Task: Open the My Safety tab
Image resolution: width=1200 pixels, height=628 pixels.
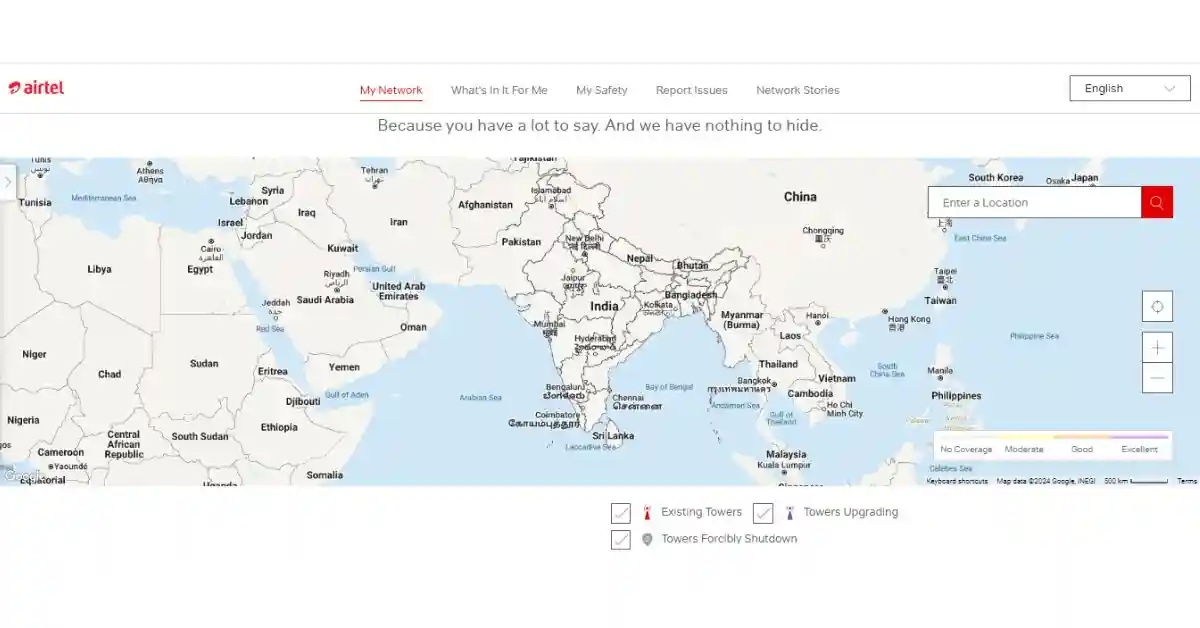Action: (x=602, y=90)
